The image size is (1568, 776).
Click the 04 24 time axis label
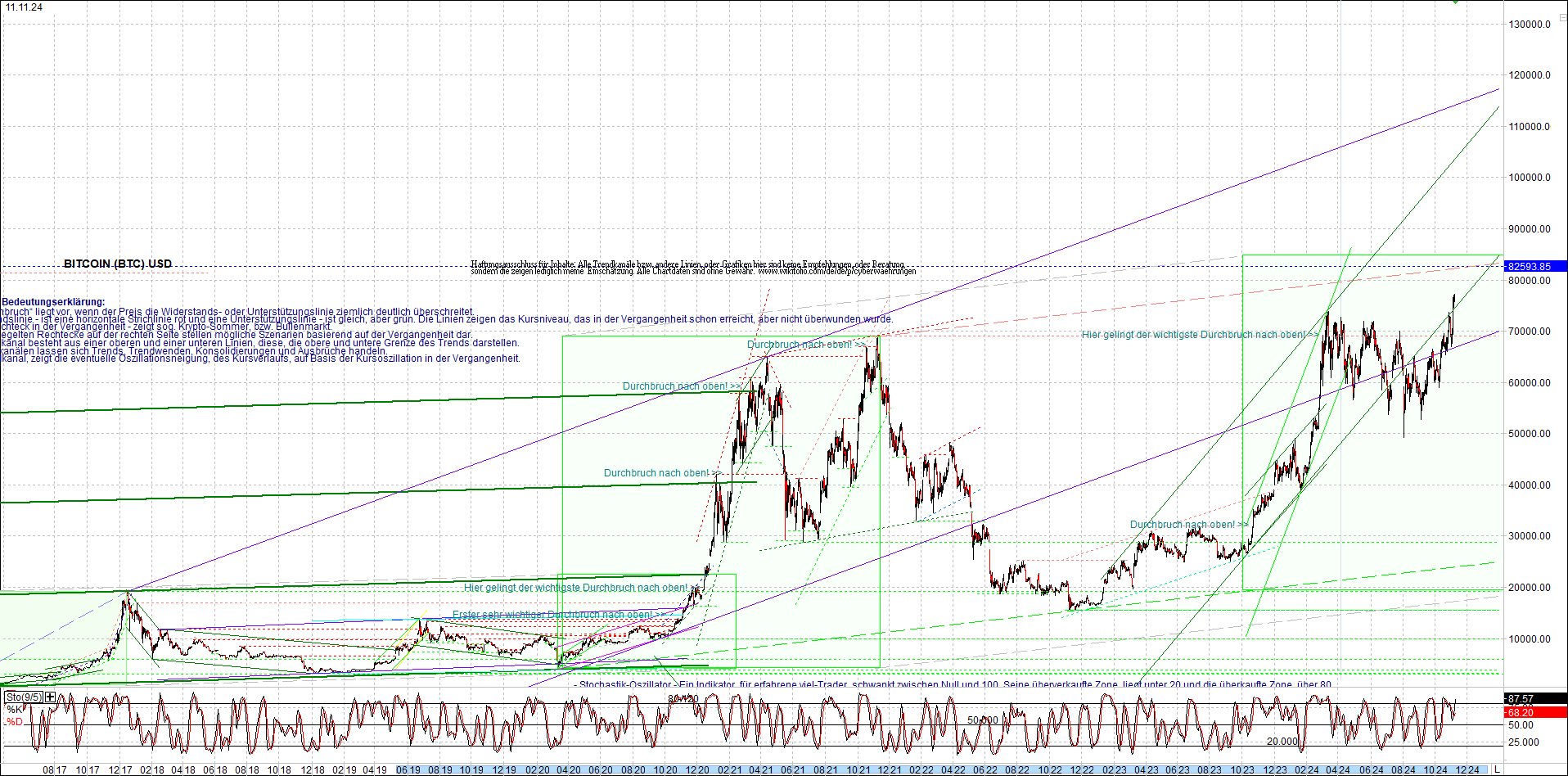(x=1339, y=770)
